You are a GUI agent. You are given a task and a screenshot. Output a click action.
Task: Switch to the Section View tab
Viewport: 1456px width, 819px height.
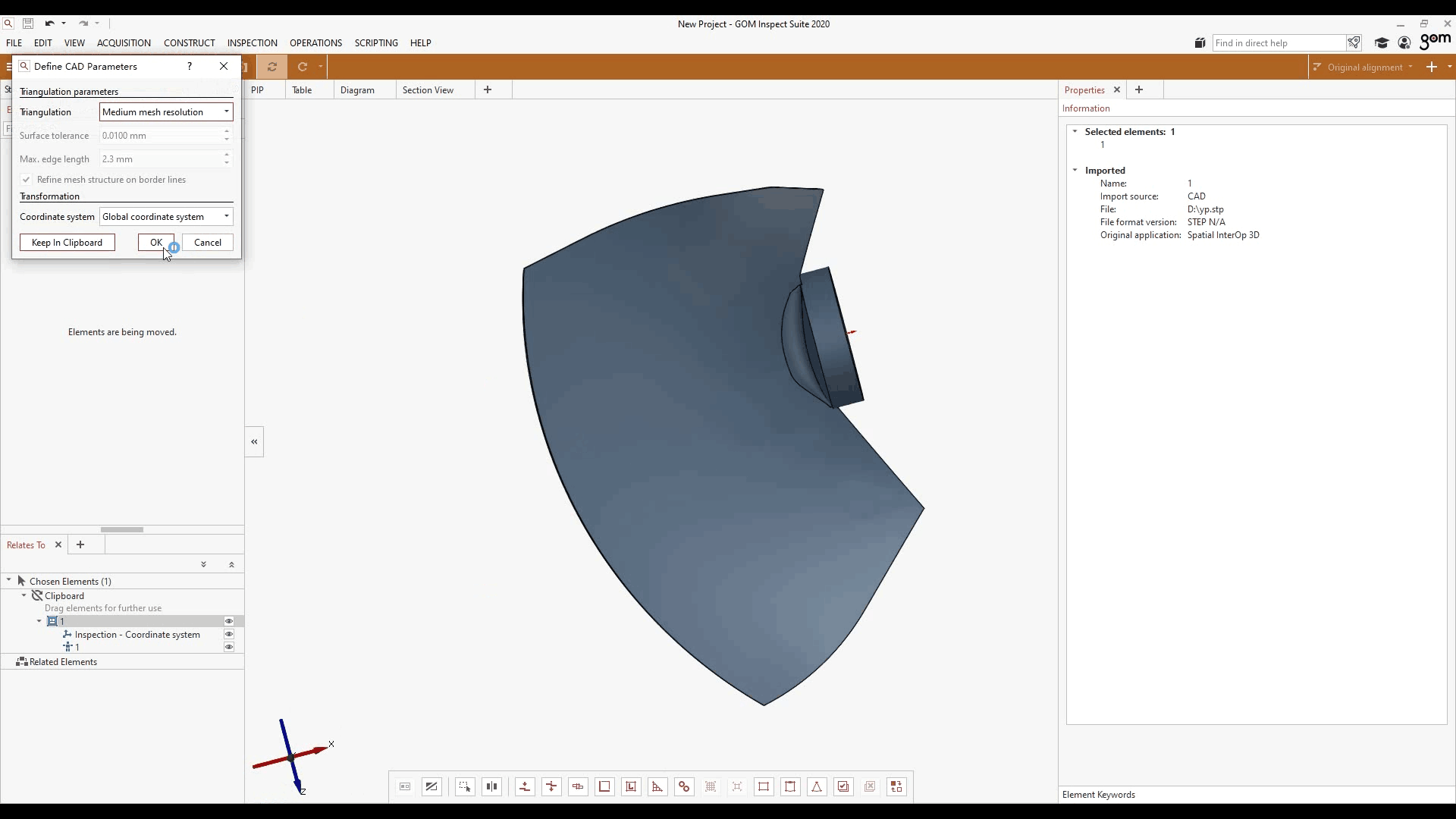tap(428, 90)
